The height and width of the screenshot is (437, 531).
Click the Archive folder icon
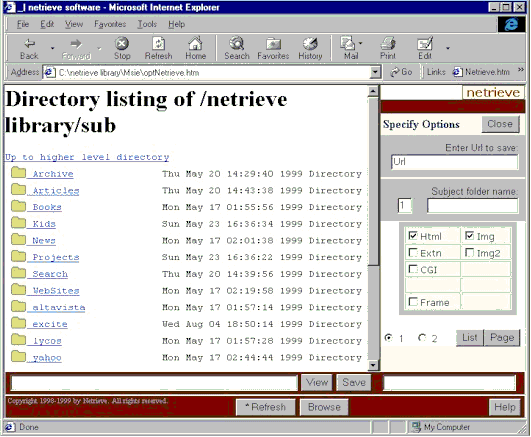click(x=18, y=172)
